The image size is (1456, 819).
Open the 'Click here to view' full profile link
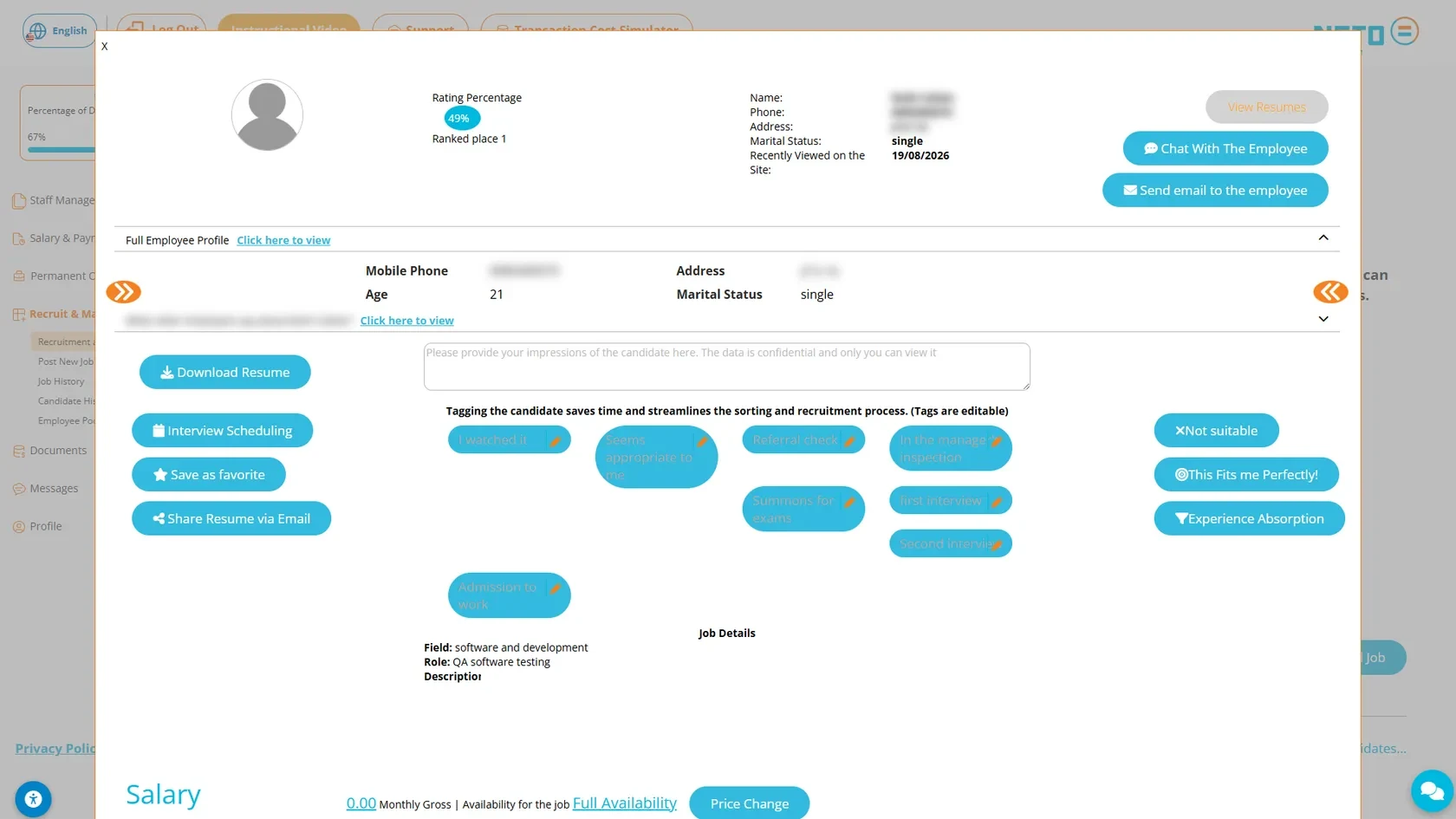283,240
